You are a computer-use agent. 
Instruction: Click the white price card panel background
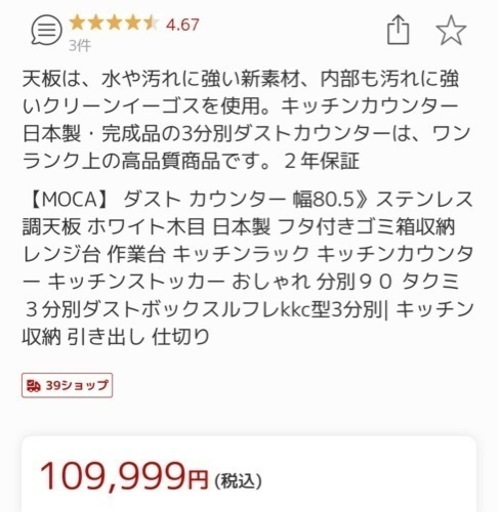(x=249, y=474)
